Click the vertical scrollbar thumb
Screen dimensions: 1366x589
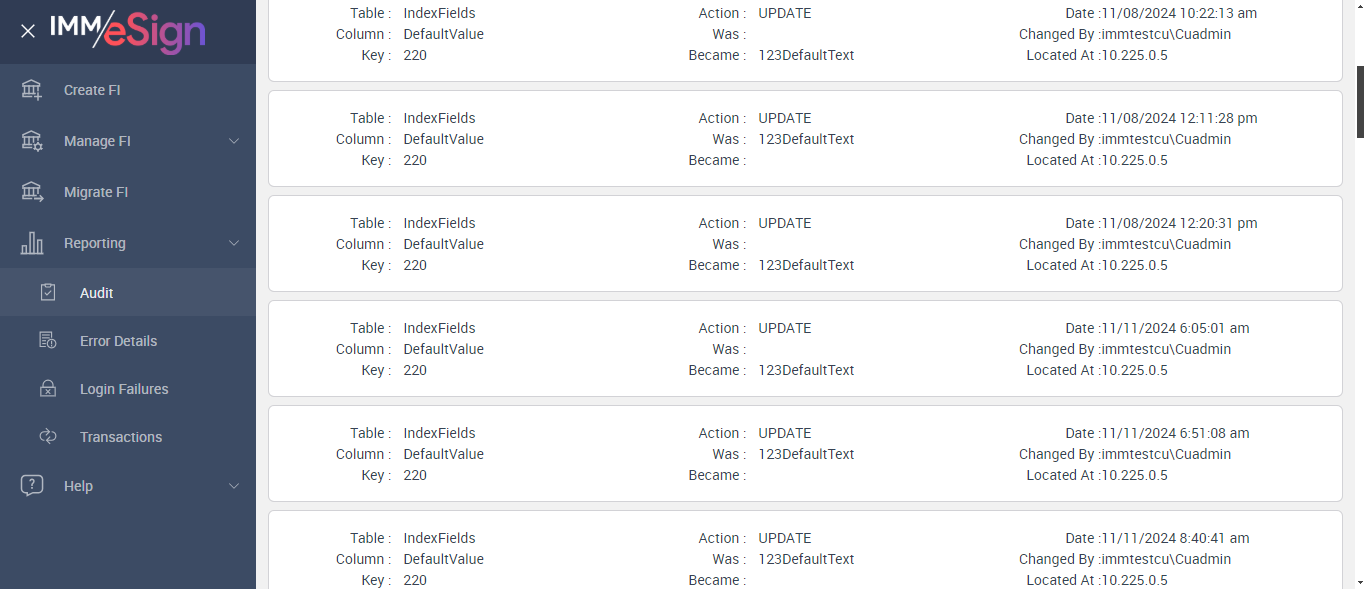click(1360, 100)
